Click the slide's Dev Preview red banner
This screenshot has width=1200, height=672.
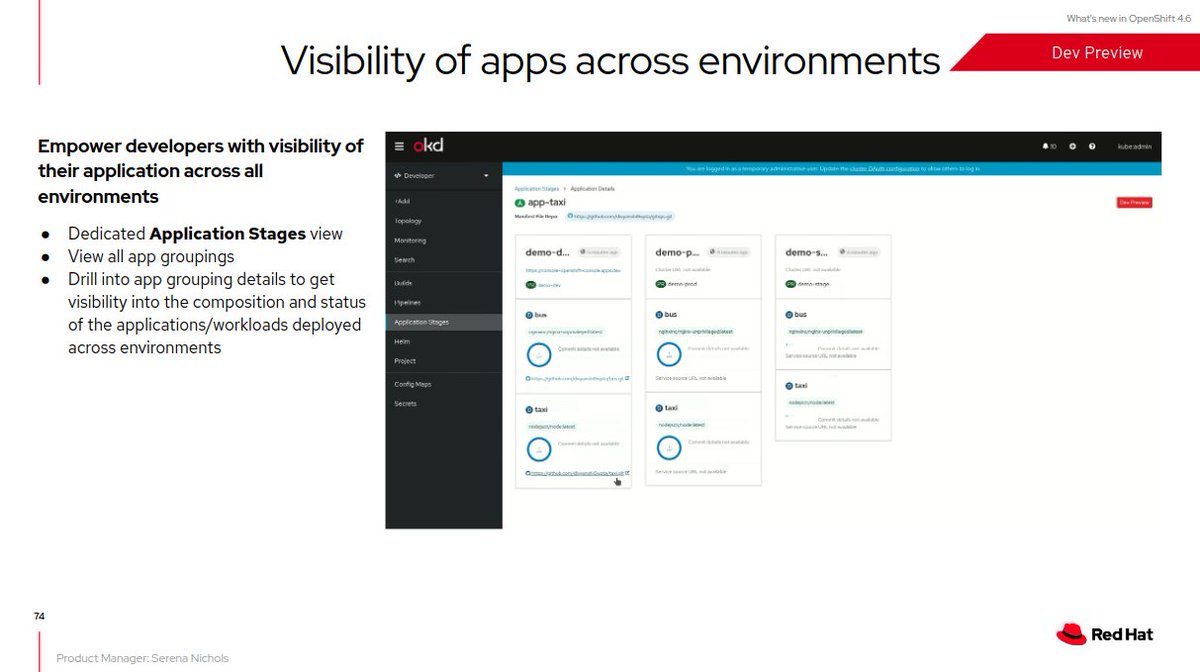point(1074,52)
